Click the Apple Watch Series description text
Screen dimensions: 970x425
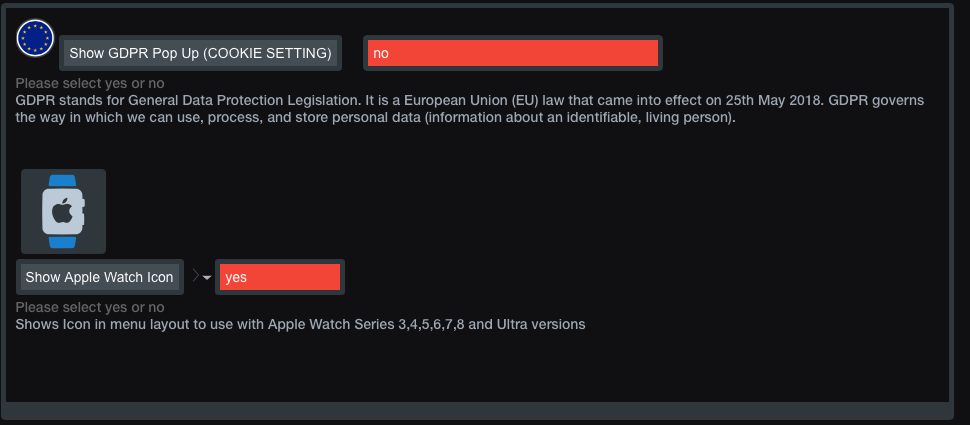(300, 324)
